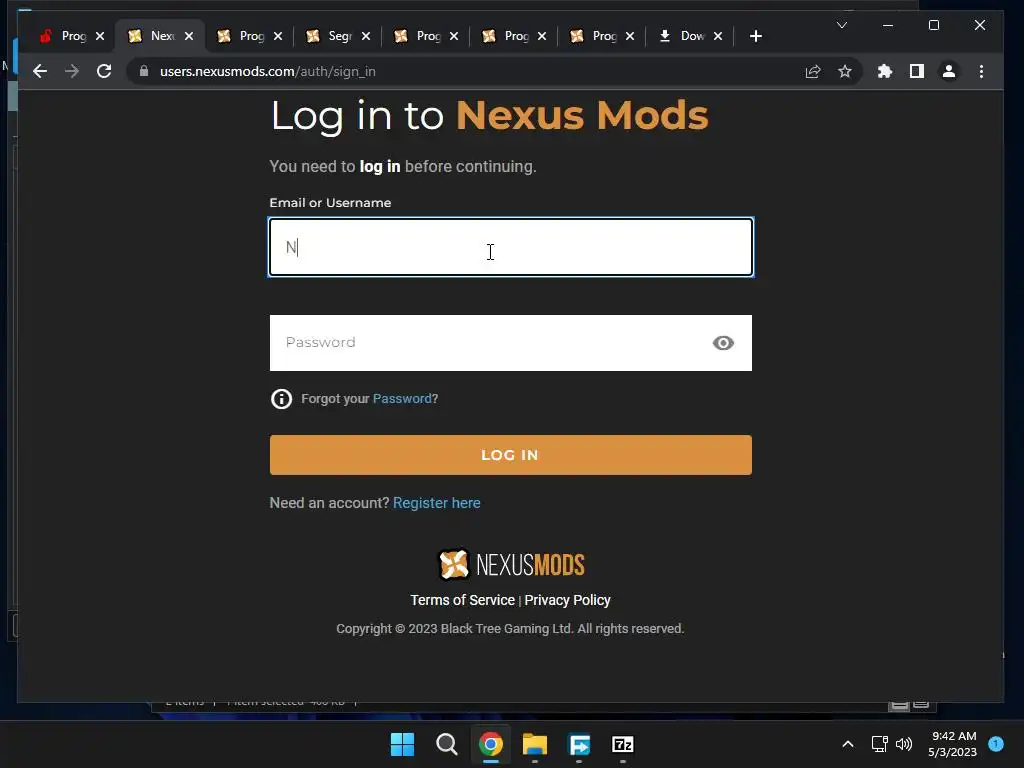Viewport: 1024px width, 768px height.
Task: Close the Dow tab
Action: pyautogui.click(x=718, y=36)
